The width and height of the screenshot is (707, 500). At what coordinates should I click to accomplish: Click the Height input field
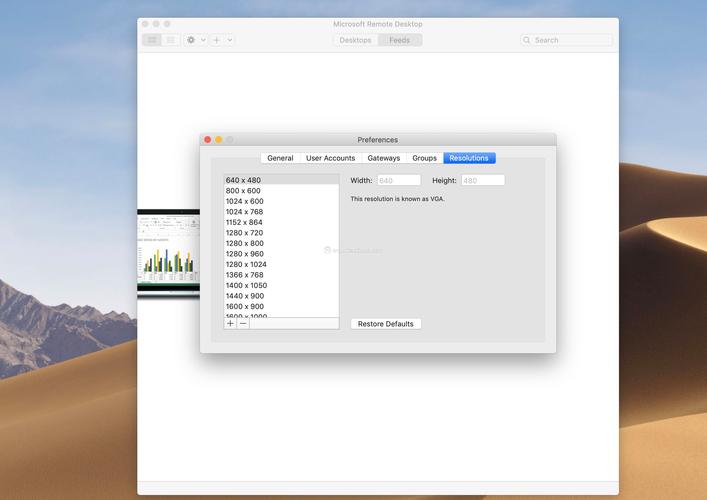[x=483, y=180]
